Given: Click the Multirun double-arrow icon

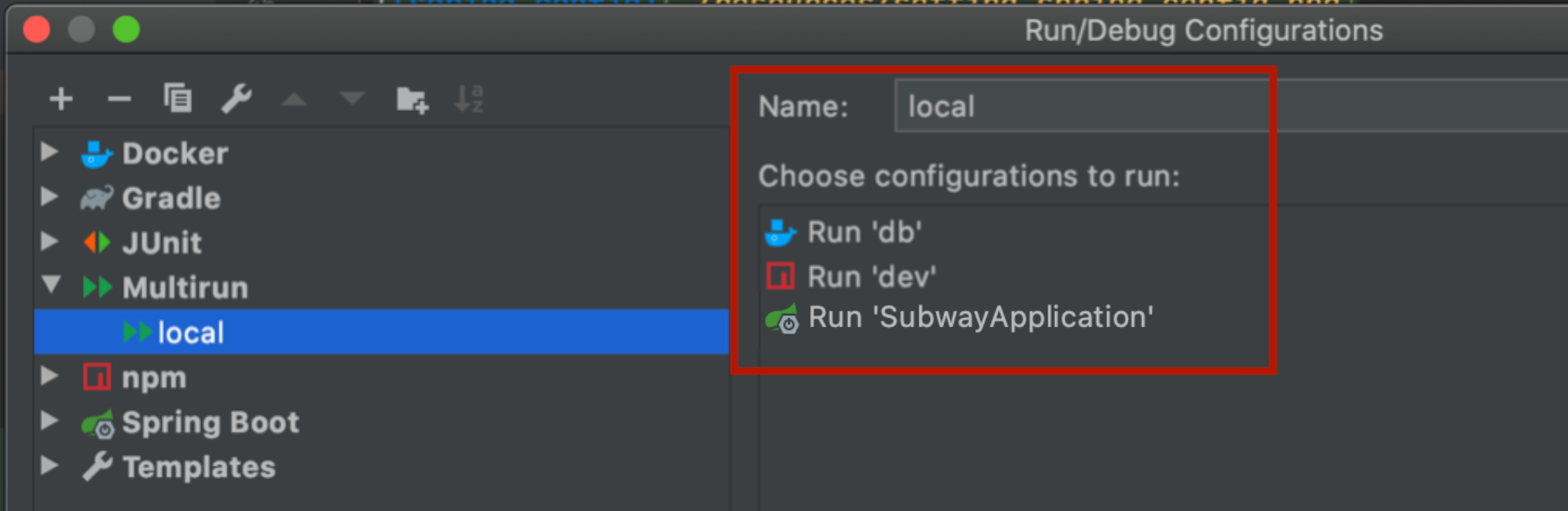Looking at the screenshot, I should (x=97, y=288).
